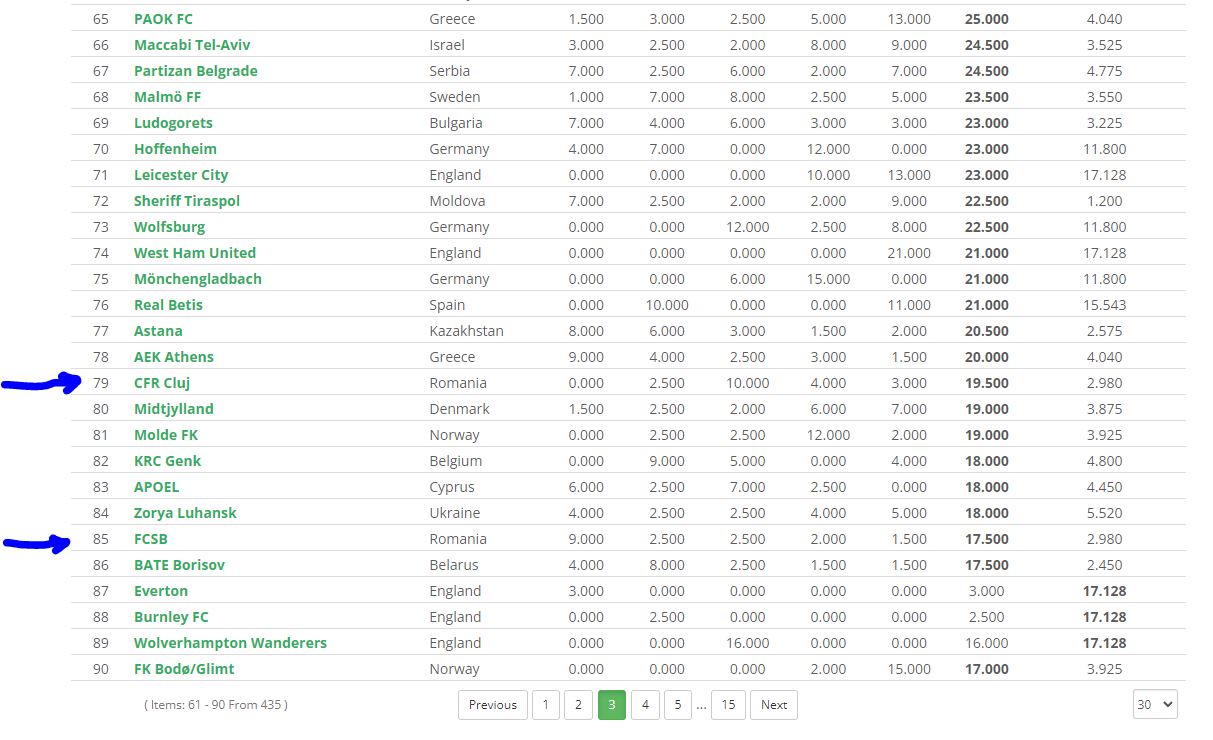This screenshot has height=740, width=1213.
Task: Jump to page 1
Action: (x=545, y=705)
